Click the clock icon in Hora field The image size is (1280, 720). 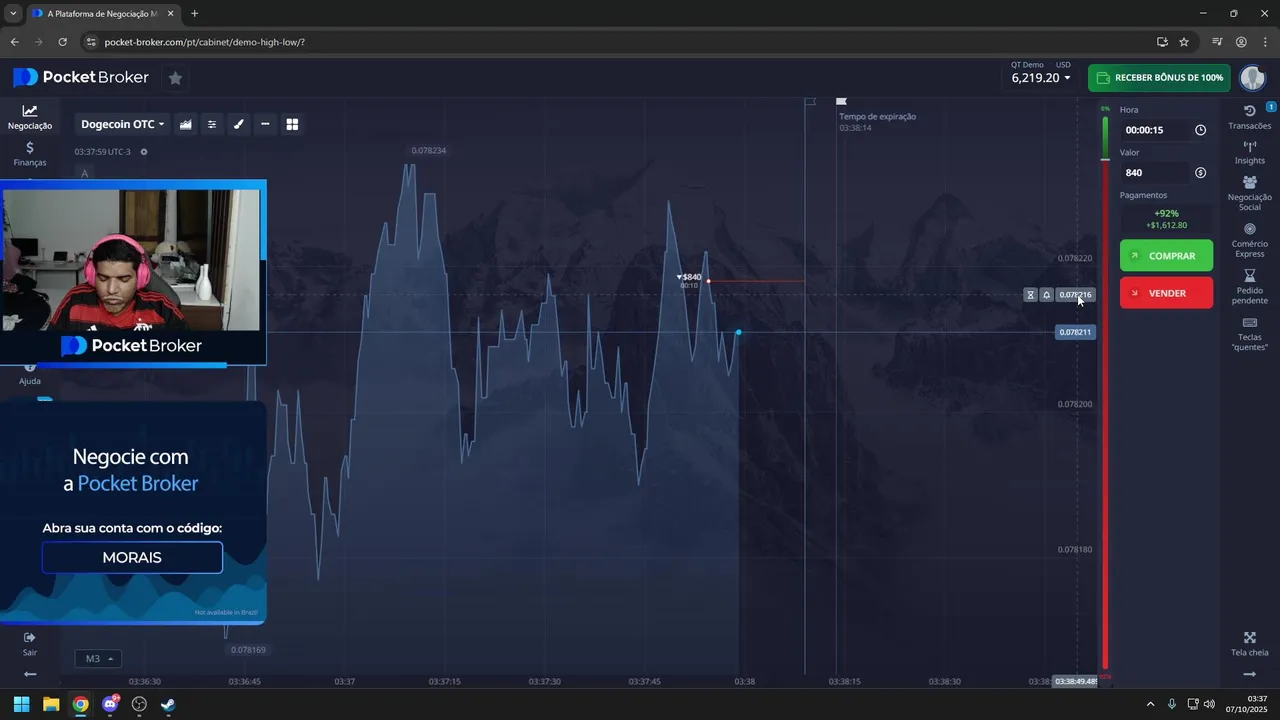(x=1200, y=130)
